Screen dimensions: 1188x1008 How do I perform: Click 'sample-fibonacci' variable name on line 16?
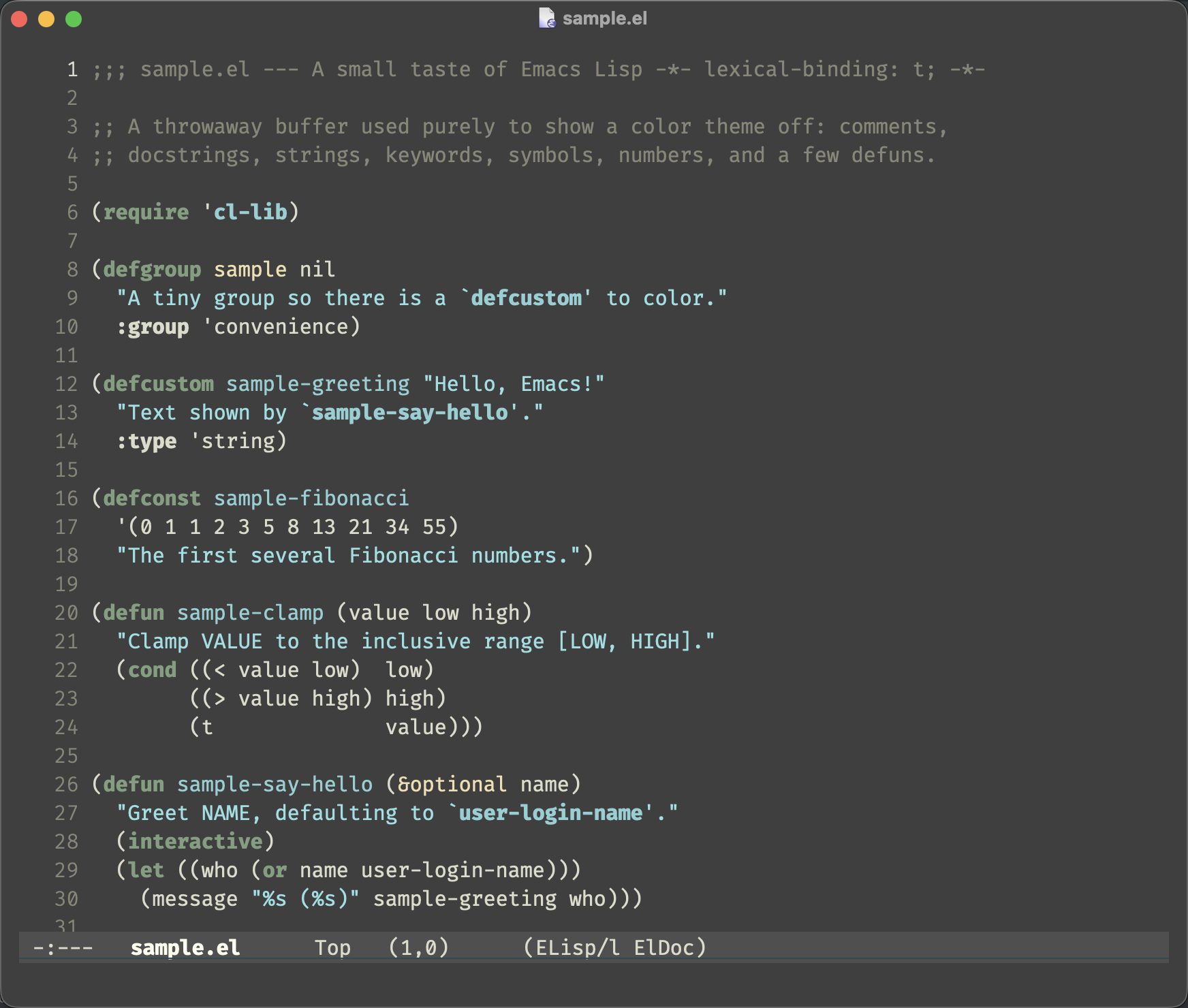coord(311,498)
